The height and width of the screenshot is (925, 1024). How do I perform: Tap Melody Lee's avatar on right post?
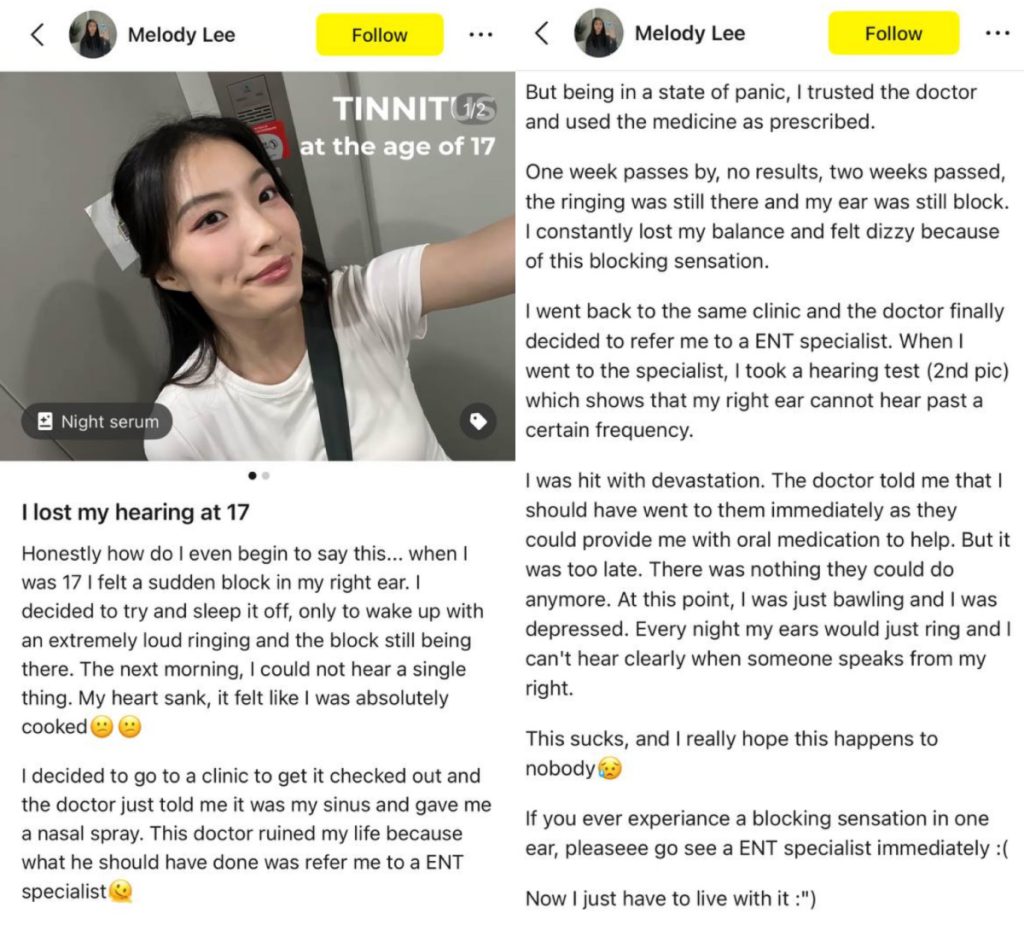pyautogui.click(x=598, y=33)
